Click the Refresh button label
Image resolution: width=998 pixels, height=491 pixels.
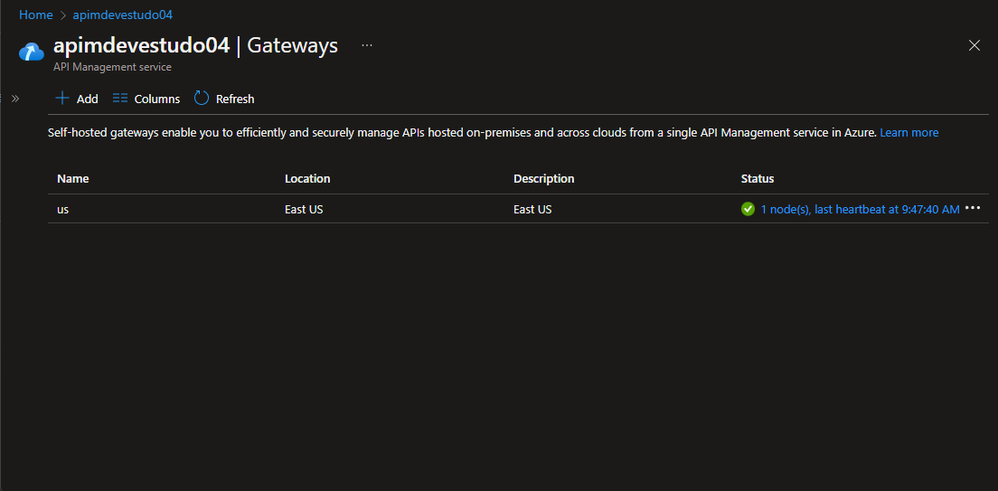tap(235, 99)
